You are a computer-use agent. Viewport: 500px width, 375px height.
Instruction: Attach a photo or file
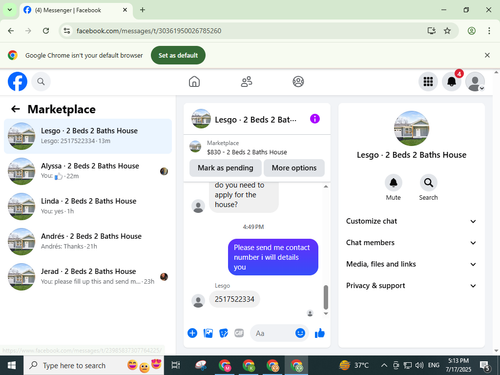point(208,333)
